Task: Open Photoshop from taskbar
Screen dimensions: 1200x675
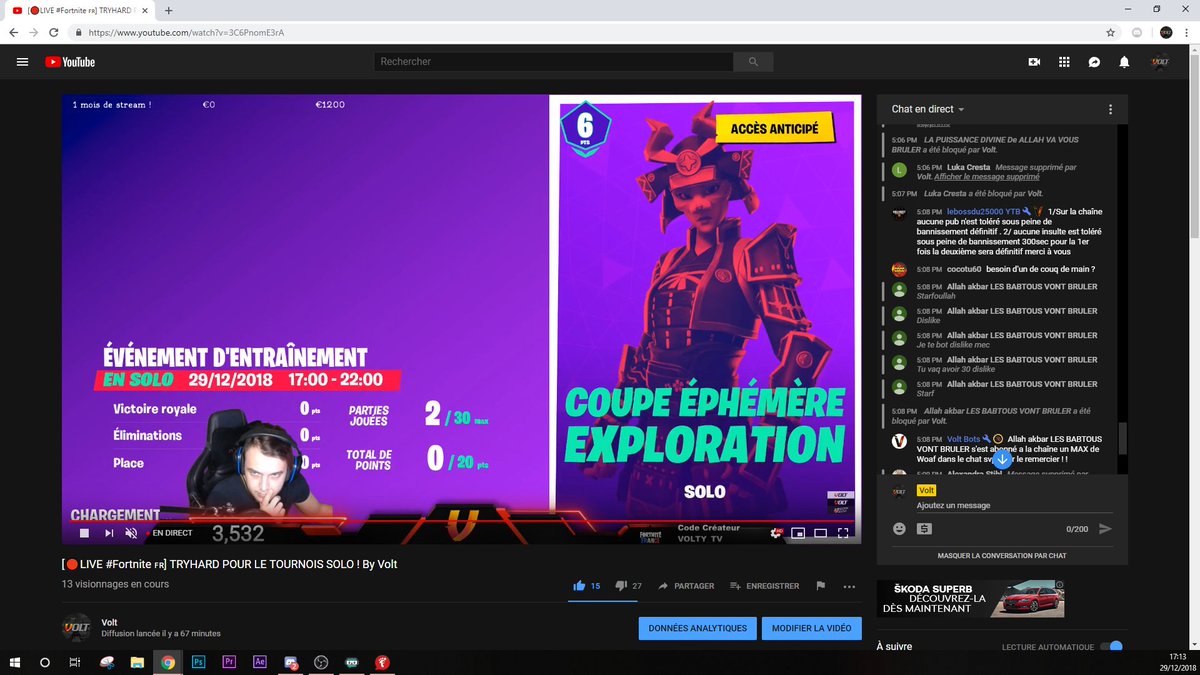Action: pyautogui.click(x=198, y=662)
